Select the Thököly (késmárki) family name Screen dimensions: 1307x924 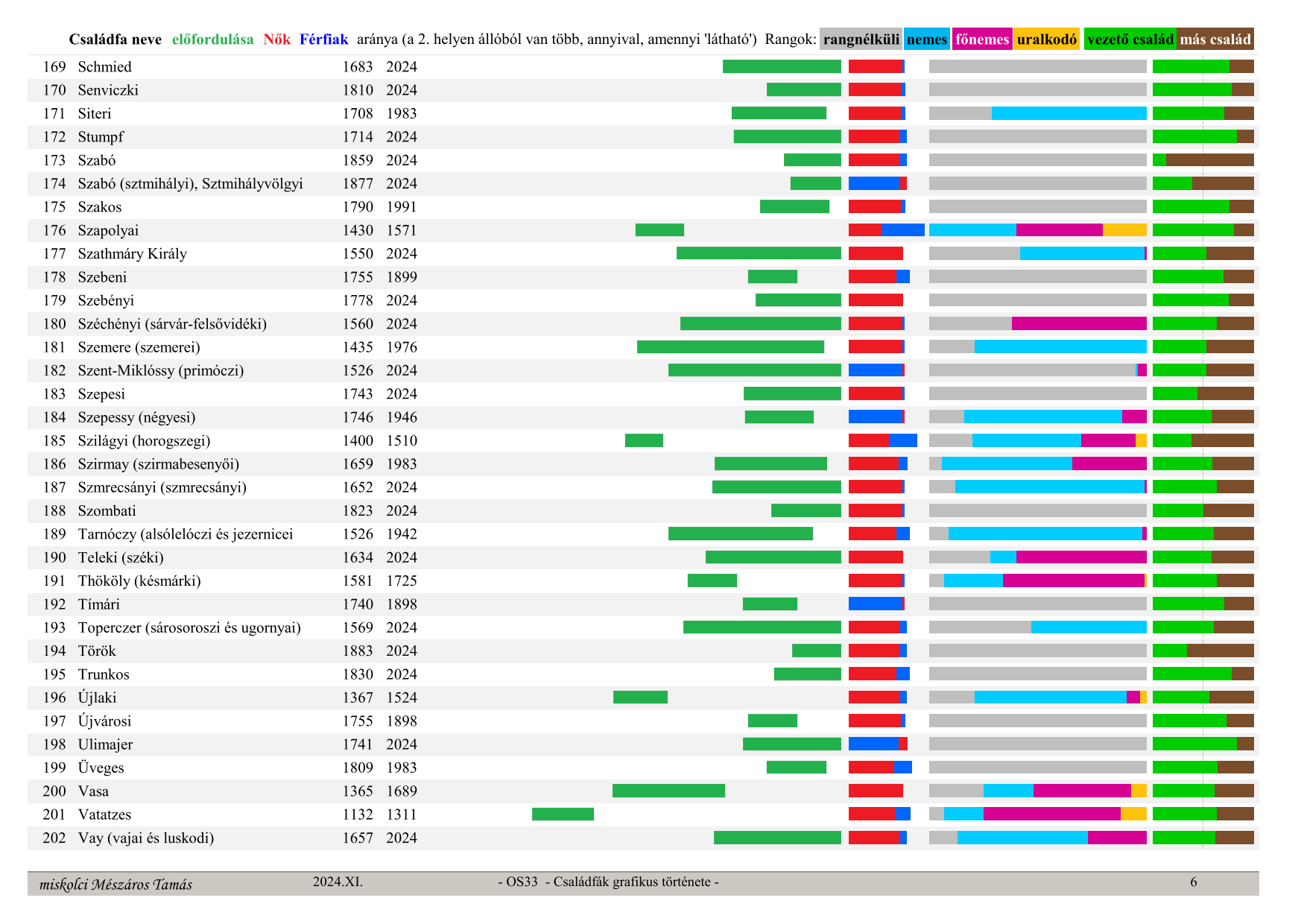pyautogui.click(x=139, y=580)
